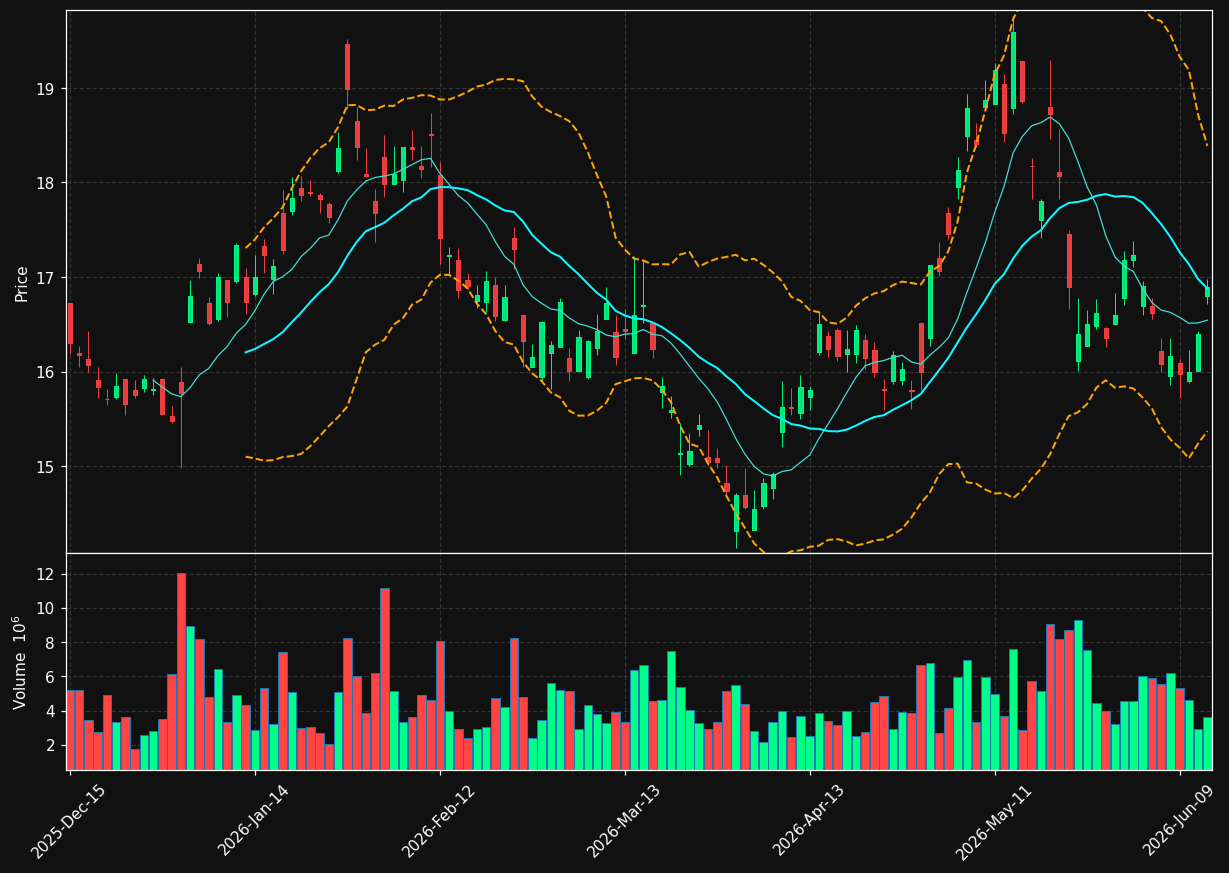Click the 2025-Dec-15 date label
The width and height of the screenshot is (1229, 873).
68,822
